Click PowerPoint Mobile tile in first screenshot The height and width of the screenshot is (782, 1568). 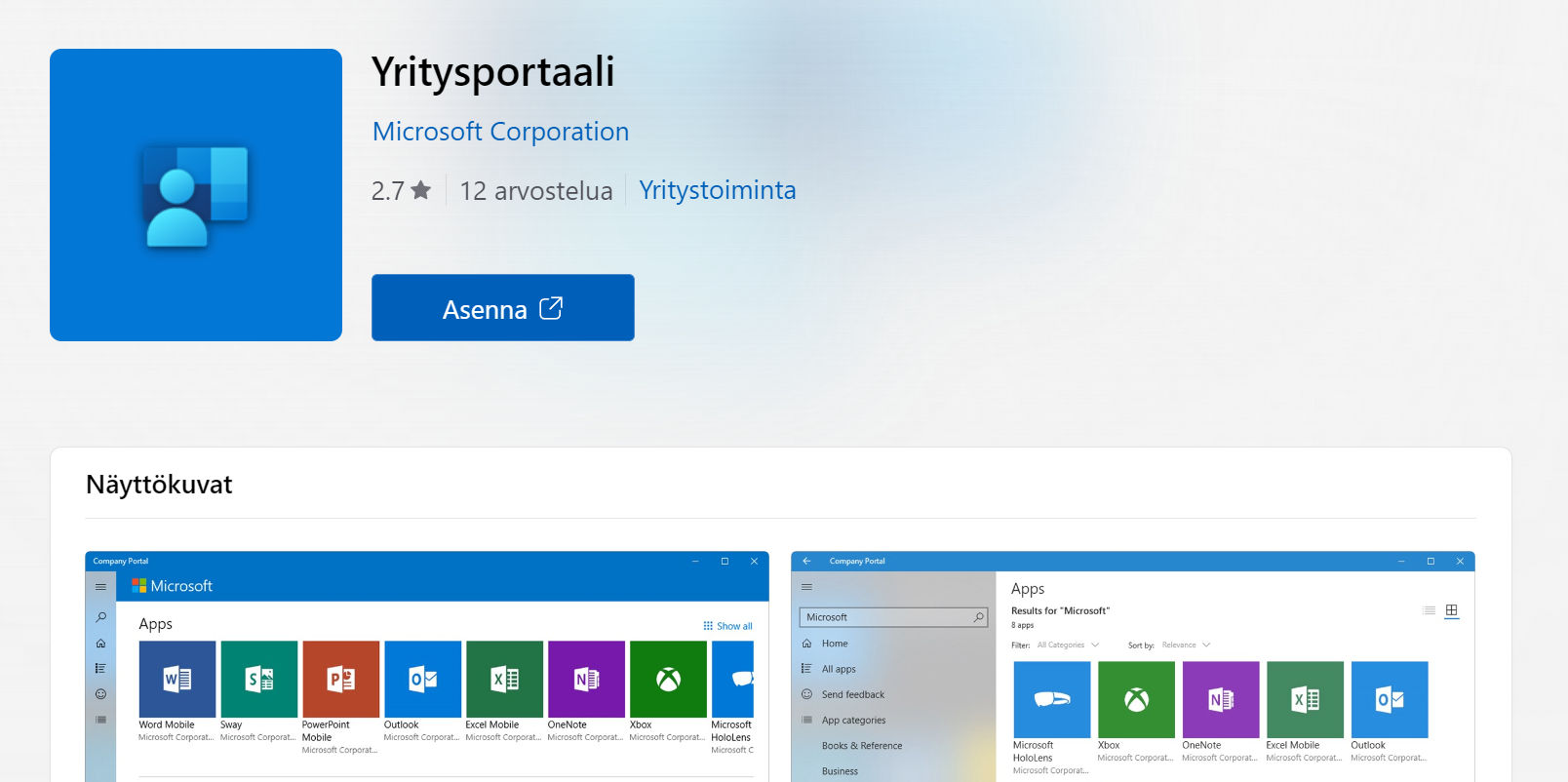(x=340, y=680)
